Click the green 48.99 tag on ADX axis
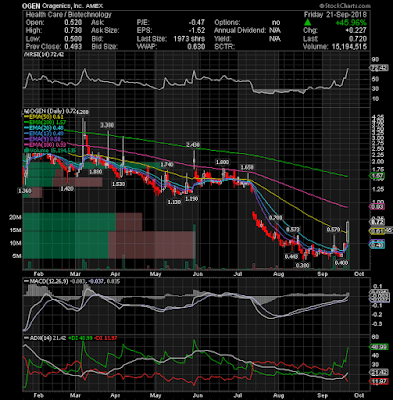Image resolution: width=393 pixels, height=400 pixels. coord(379,347)
